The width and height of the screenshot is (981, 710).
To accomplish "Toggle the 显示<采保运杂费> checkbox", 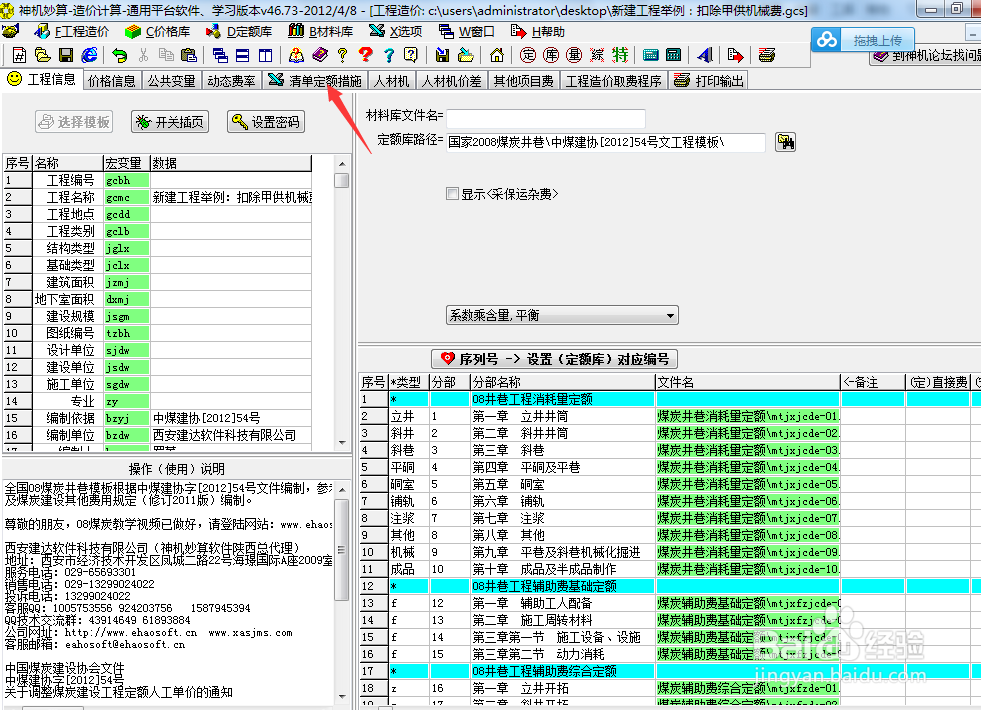I will click(x=452, y=194).
